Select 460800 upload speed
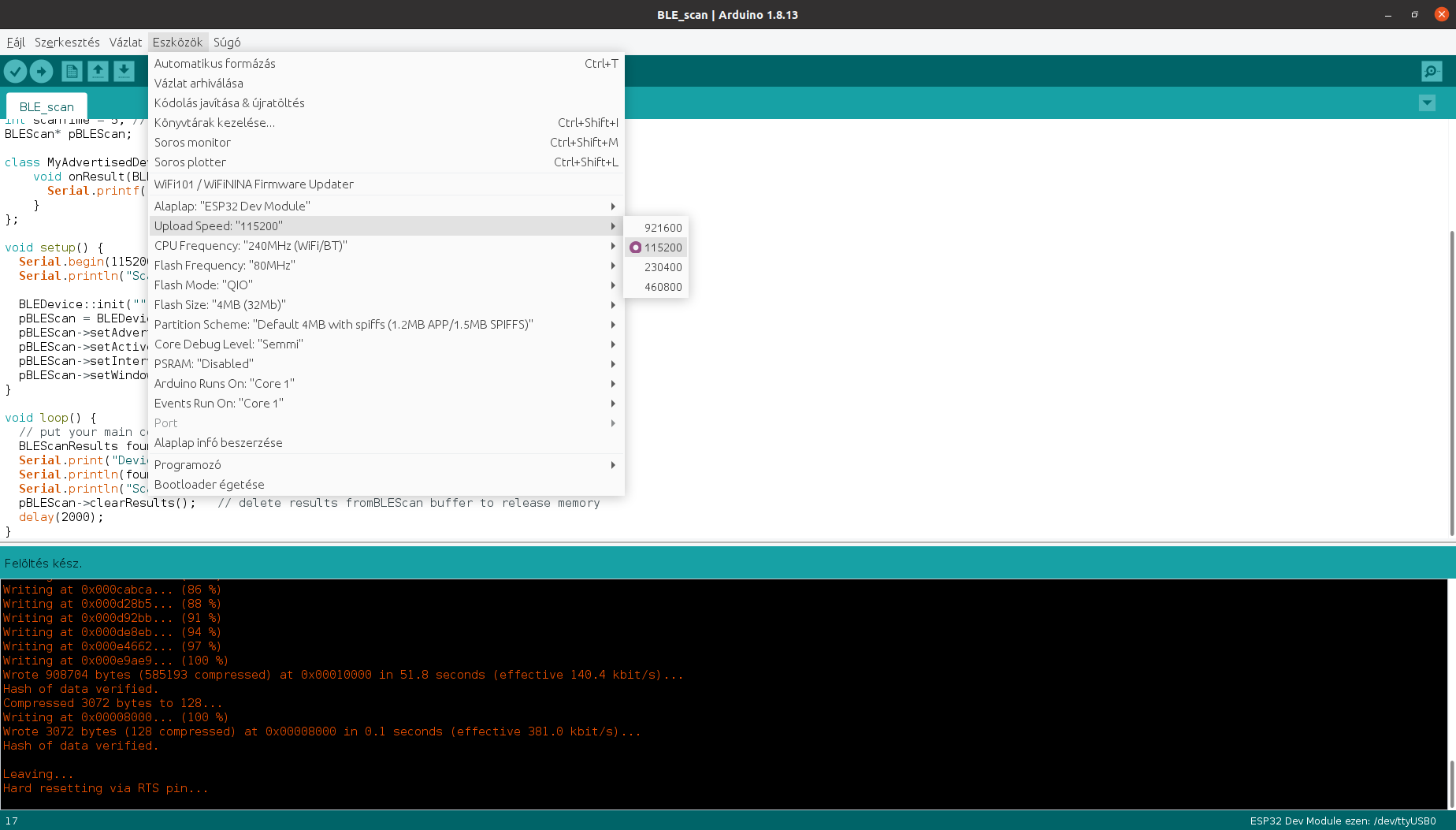Viewport: 1456px width, 830px height. (x=656, y=287)
